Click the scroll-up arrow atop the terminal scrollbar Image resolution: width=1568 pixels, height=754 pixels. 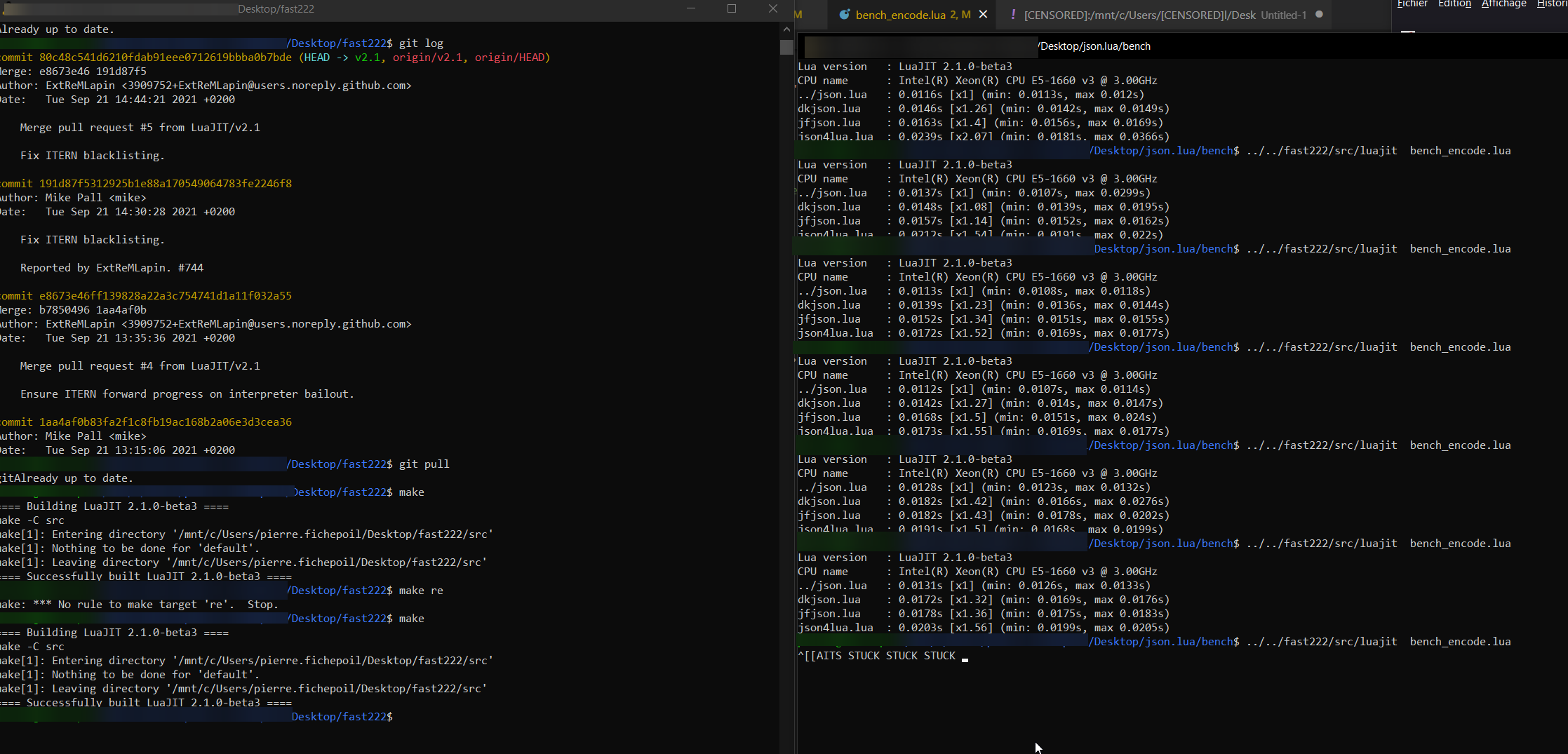click(x=786, y=29)
